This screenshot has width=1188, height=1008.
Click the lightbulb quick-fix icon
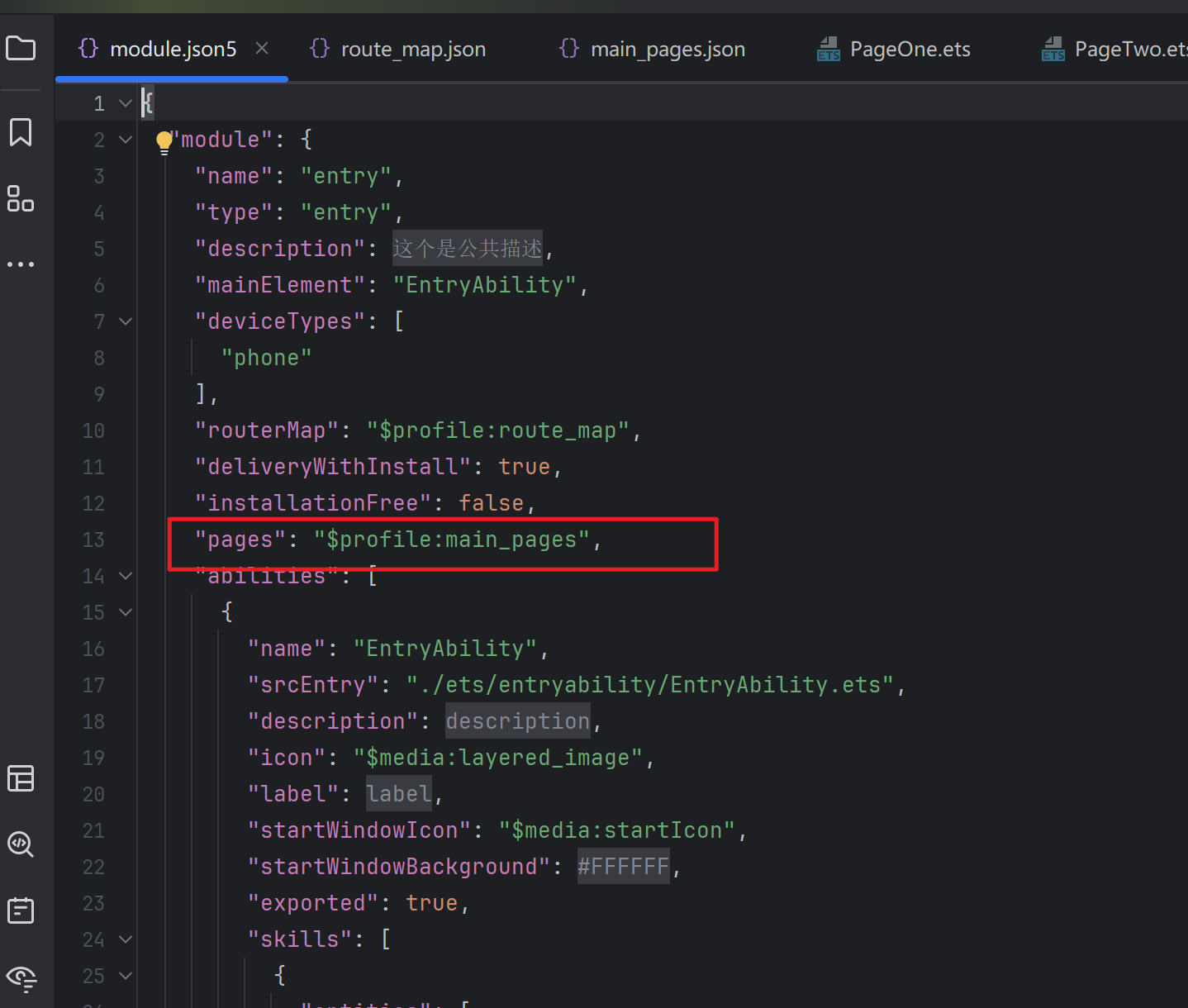click(x=164, y=141)
